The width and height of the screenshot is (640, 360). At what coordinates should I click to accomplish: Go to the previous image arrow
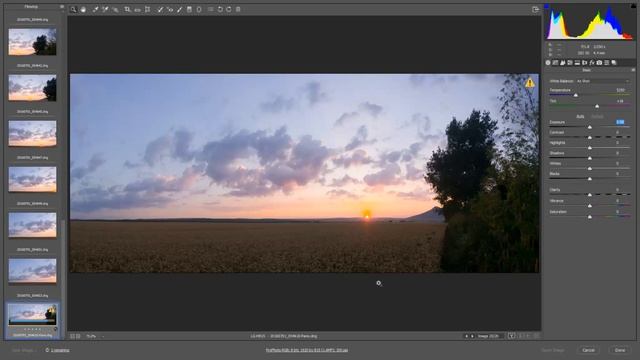click(467, 336)
